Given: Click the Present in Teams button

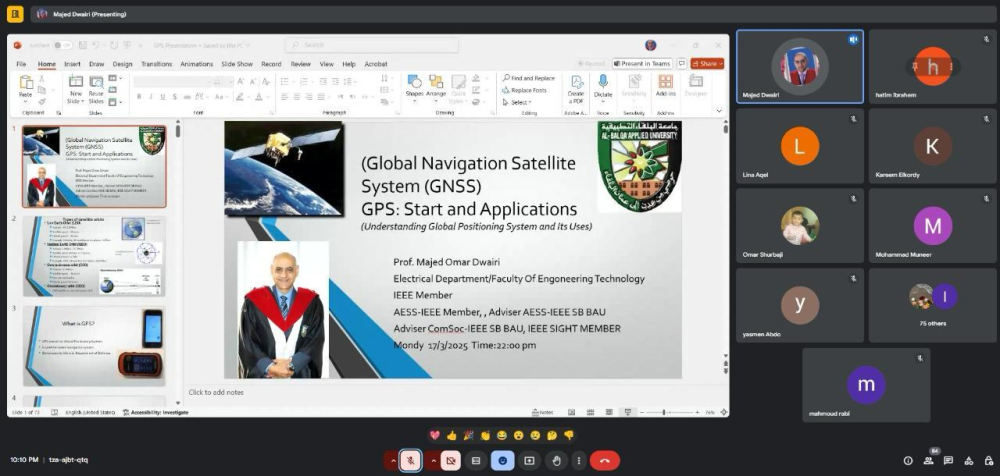Looking at the screenshot, I should [643, 64].
